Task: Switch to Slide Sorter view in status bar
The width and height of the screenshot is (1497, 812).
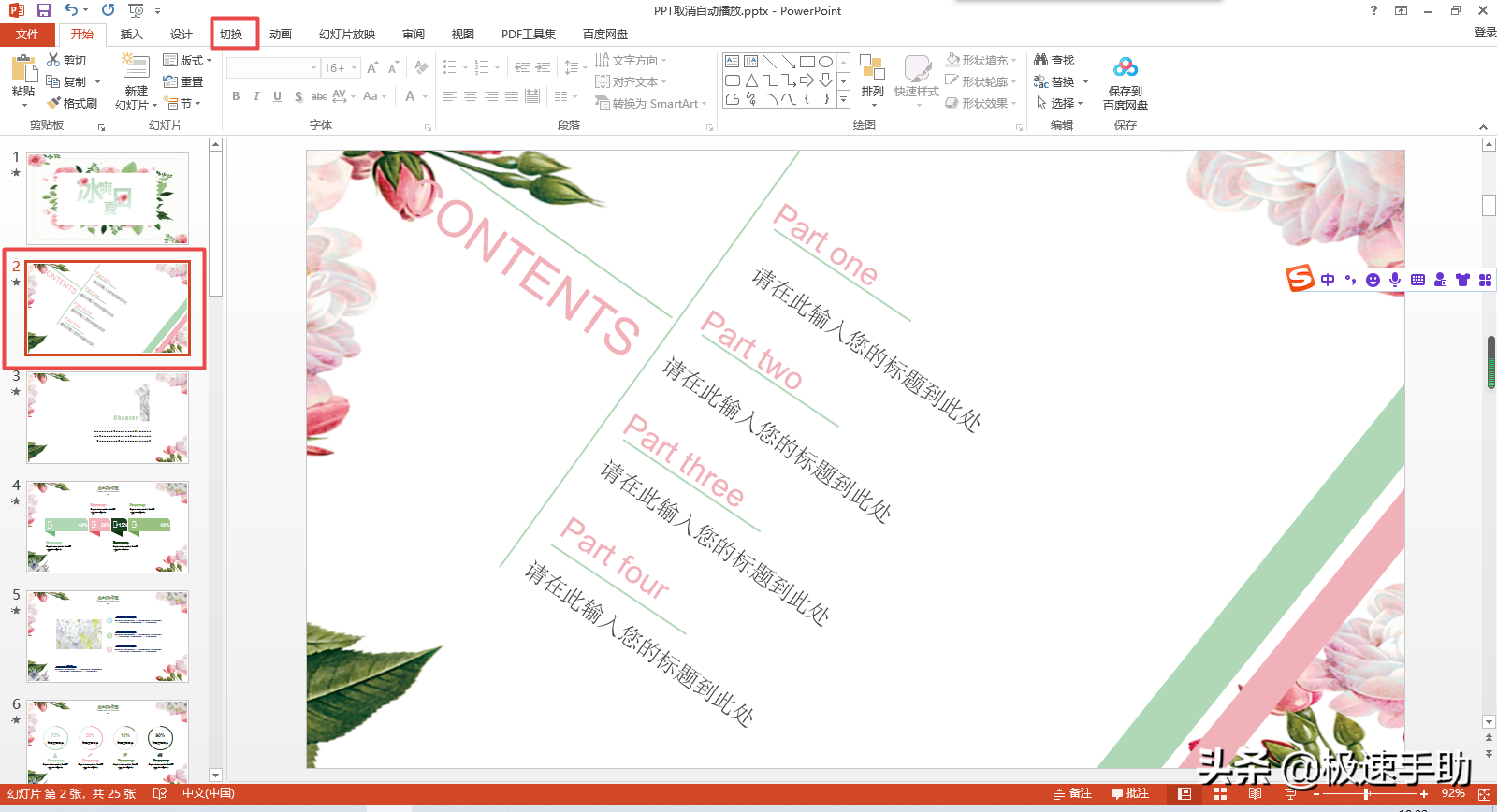Action: click(x=1220, y=793)
